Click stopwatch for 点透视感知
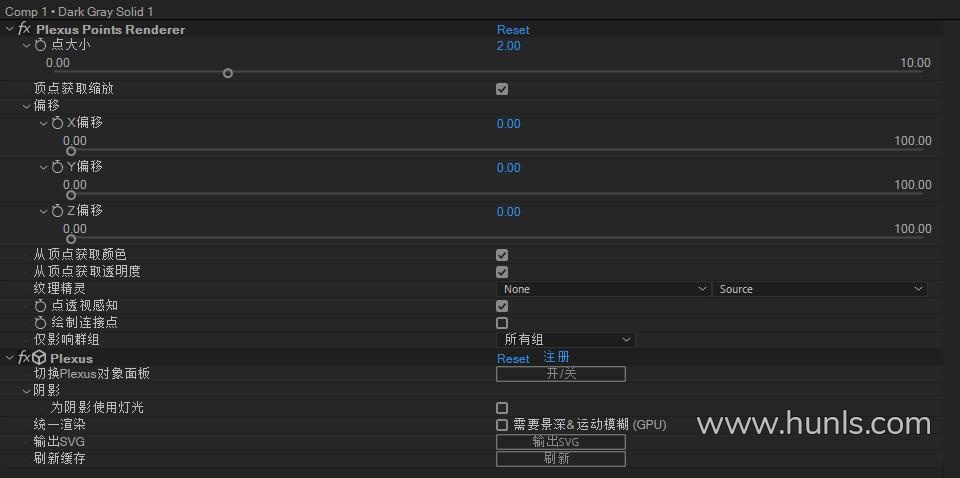The width and height of the screenshot is (960, 478). [x=40, y=305]
